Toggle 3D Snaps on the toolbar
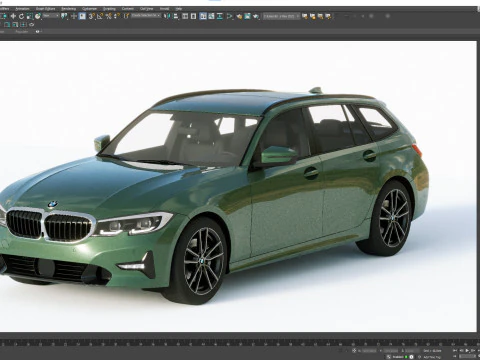Viewport: 480px width, 360px height. 91,16
